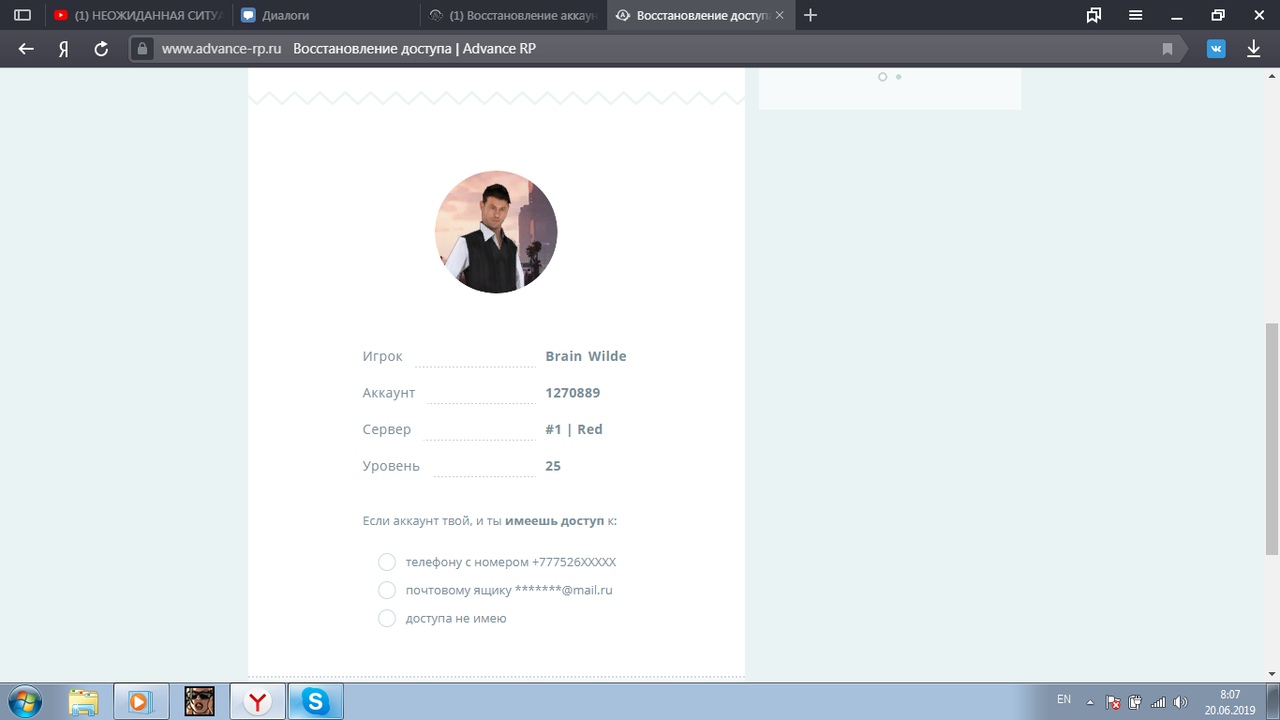
Task: Click the power plug tray icon
Action: tap(1135, 702)
